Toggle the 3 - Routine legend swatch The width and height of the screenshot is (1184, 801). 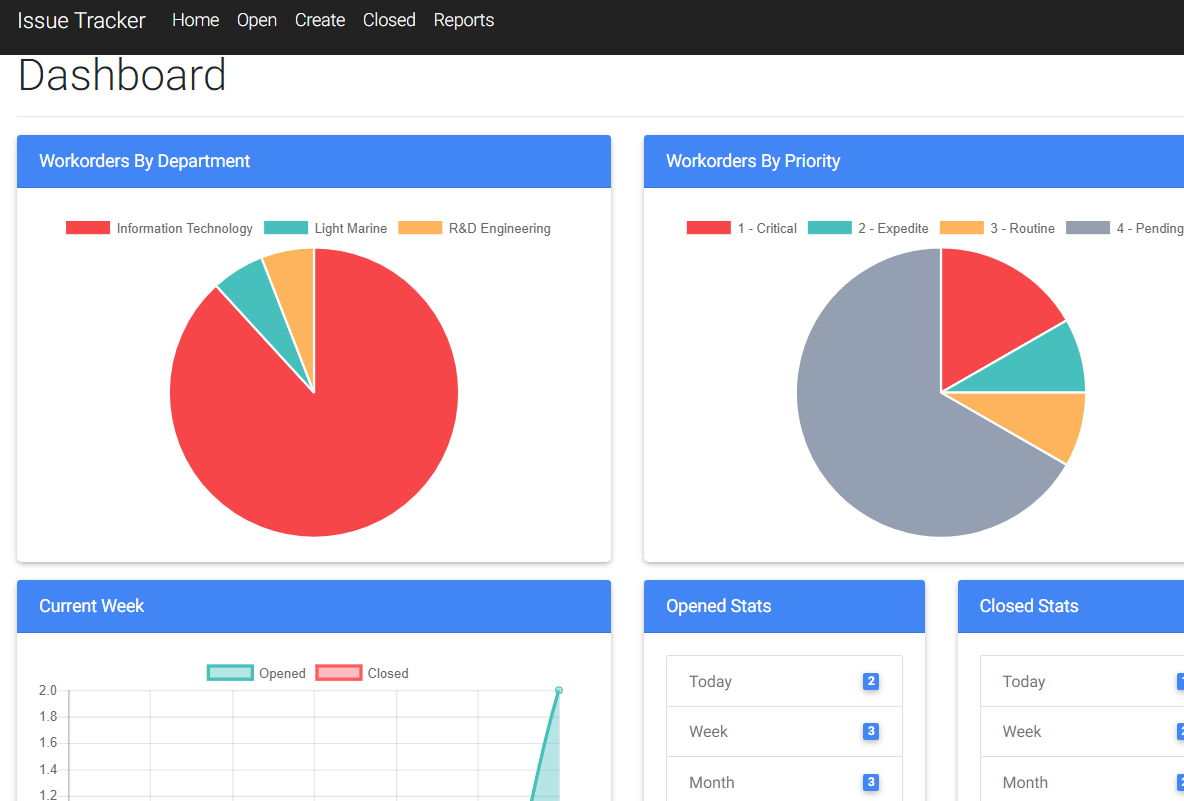[x=962, y=228]
